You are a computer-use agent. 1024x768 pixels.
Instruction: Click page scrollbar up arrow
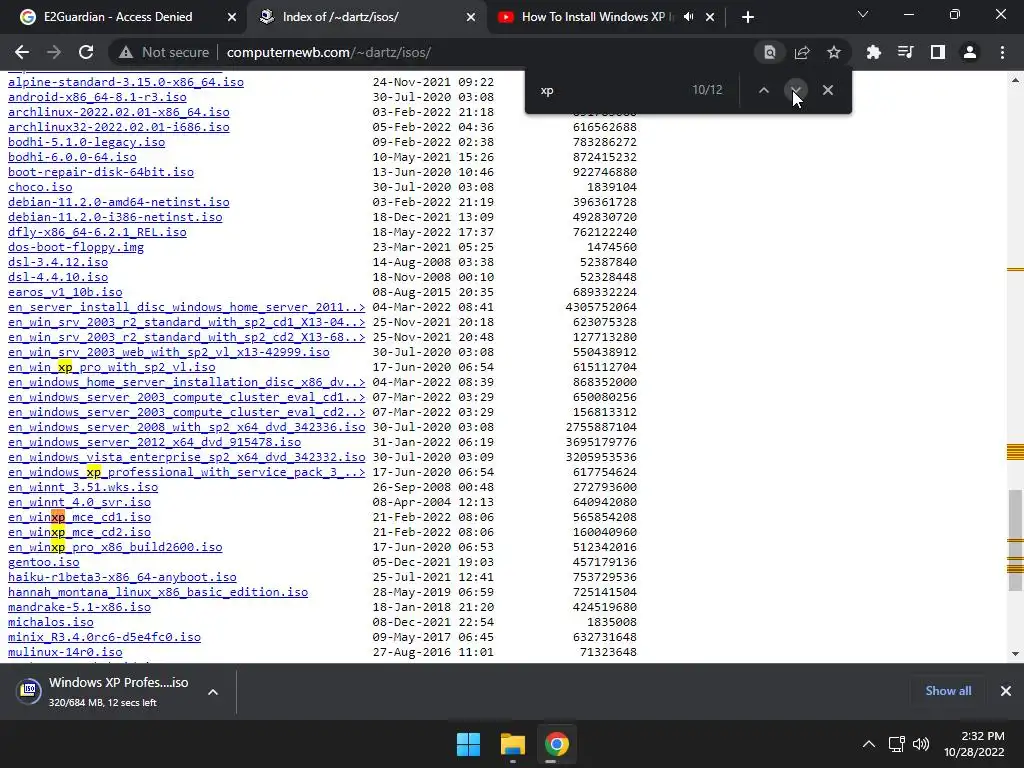1015,80
